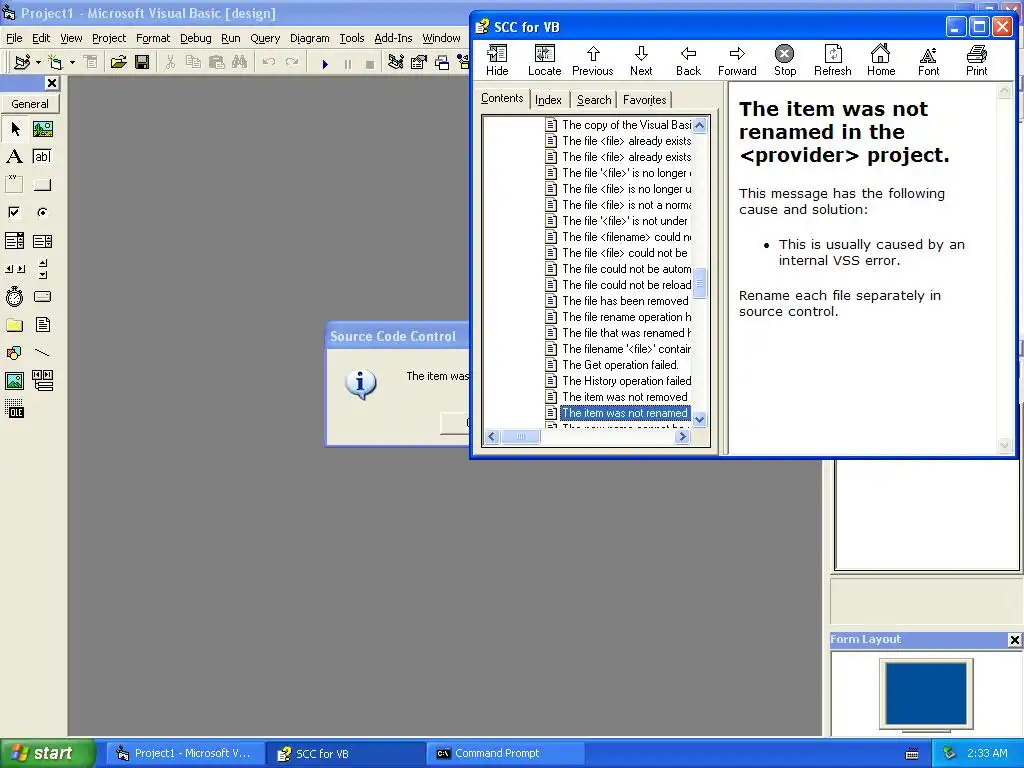Click contents list scroll-right arrow
1024x768 pixels.
tap(682, 436)
